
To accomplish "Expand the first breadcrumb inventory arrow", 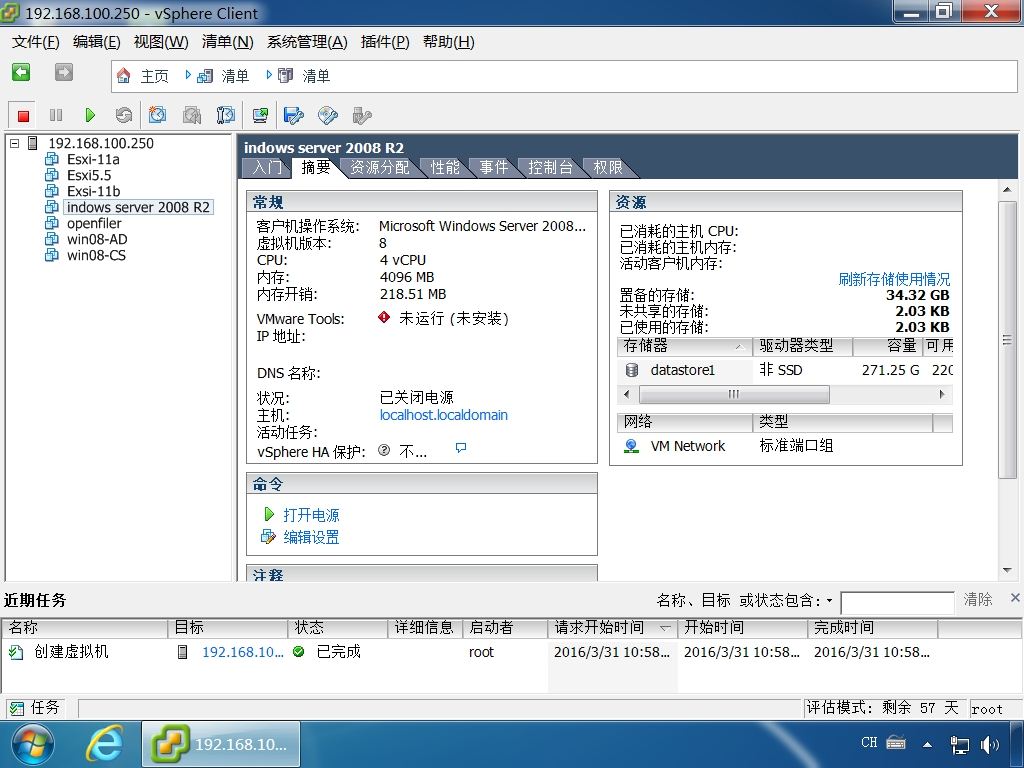I will (x=188, y=76).
